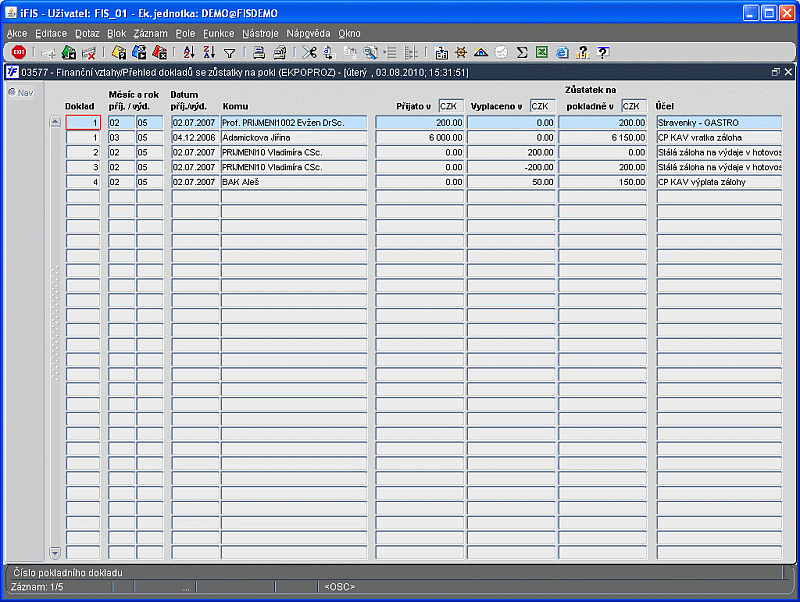
Task: Open the Okno menu
Action: click(x=349, y=33)
